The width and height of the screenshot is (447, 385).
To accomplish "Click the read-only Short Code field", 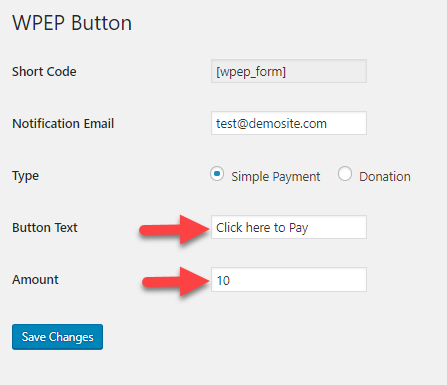I will 289,71.
